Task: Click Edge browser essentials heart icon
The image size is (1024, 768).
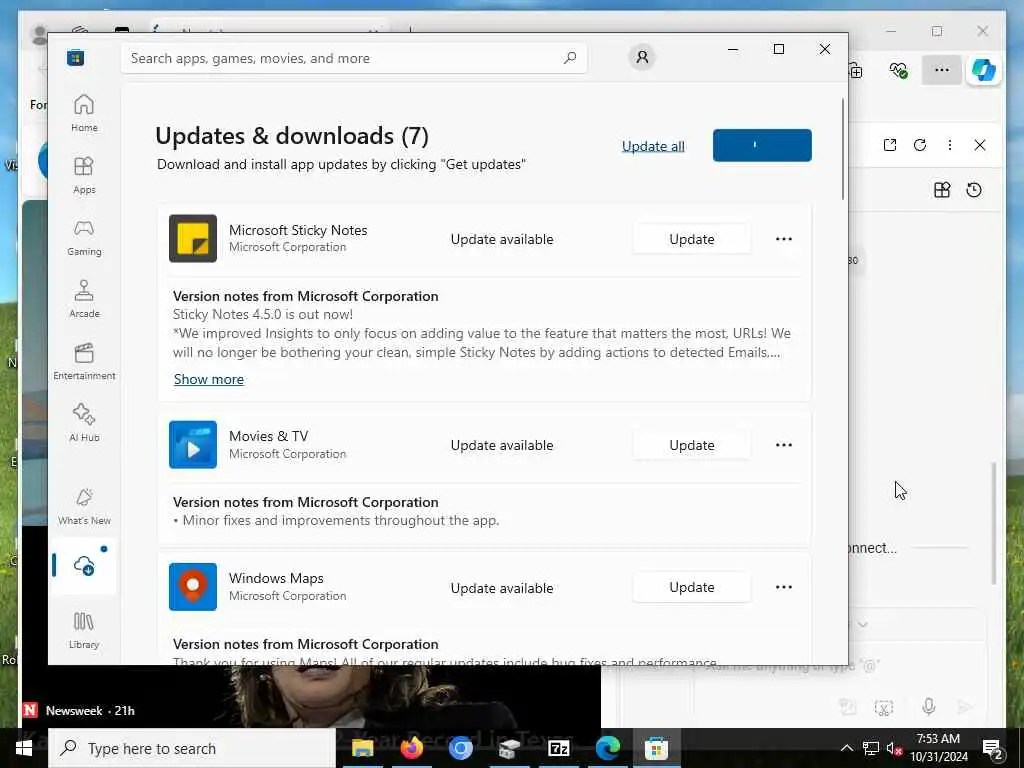Action: coord(899,69)
